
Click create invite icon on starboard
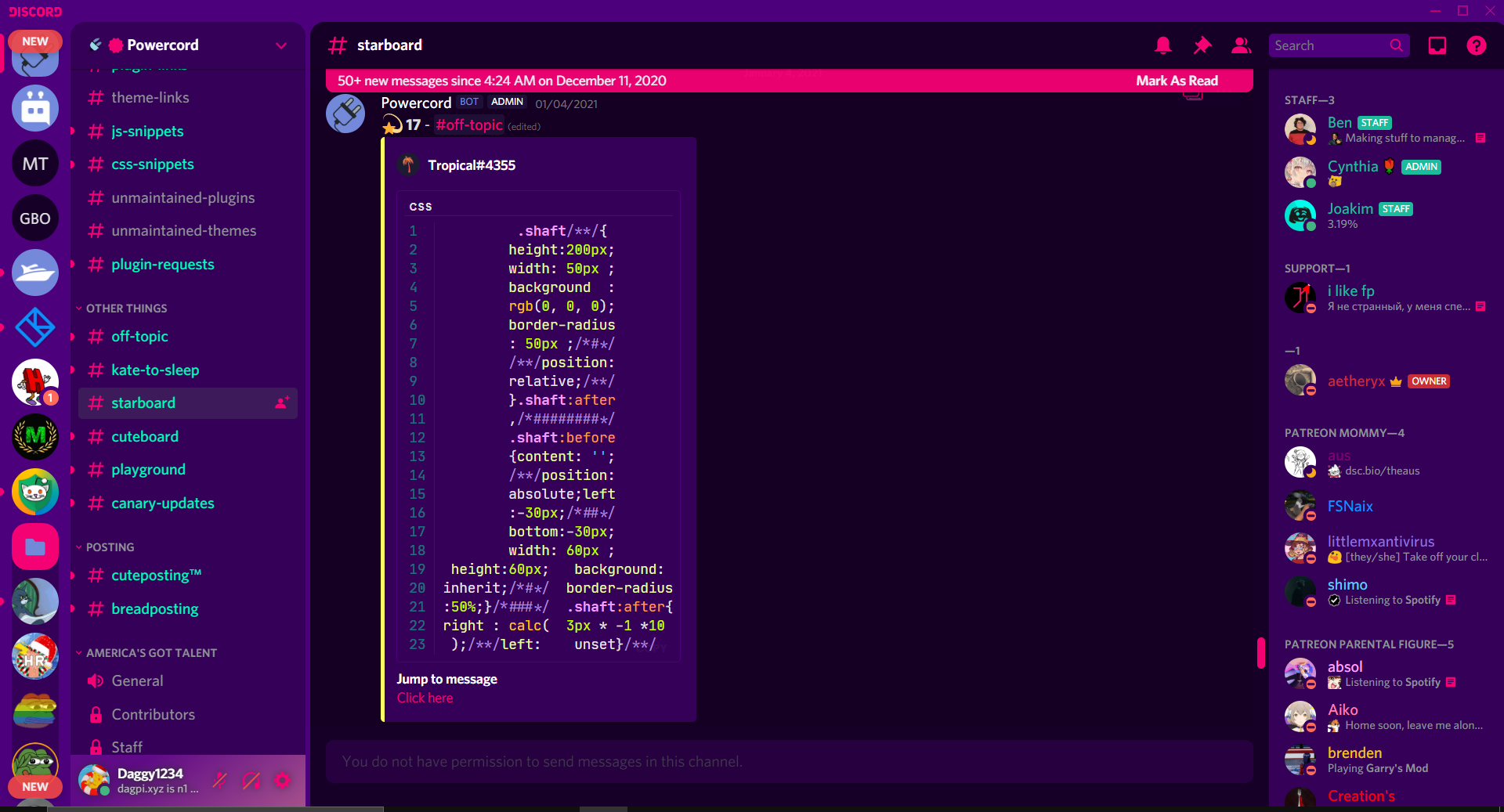point(282,403)
